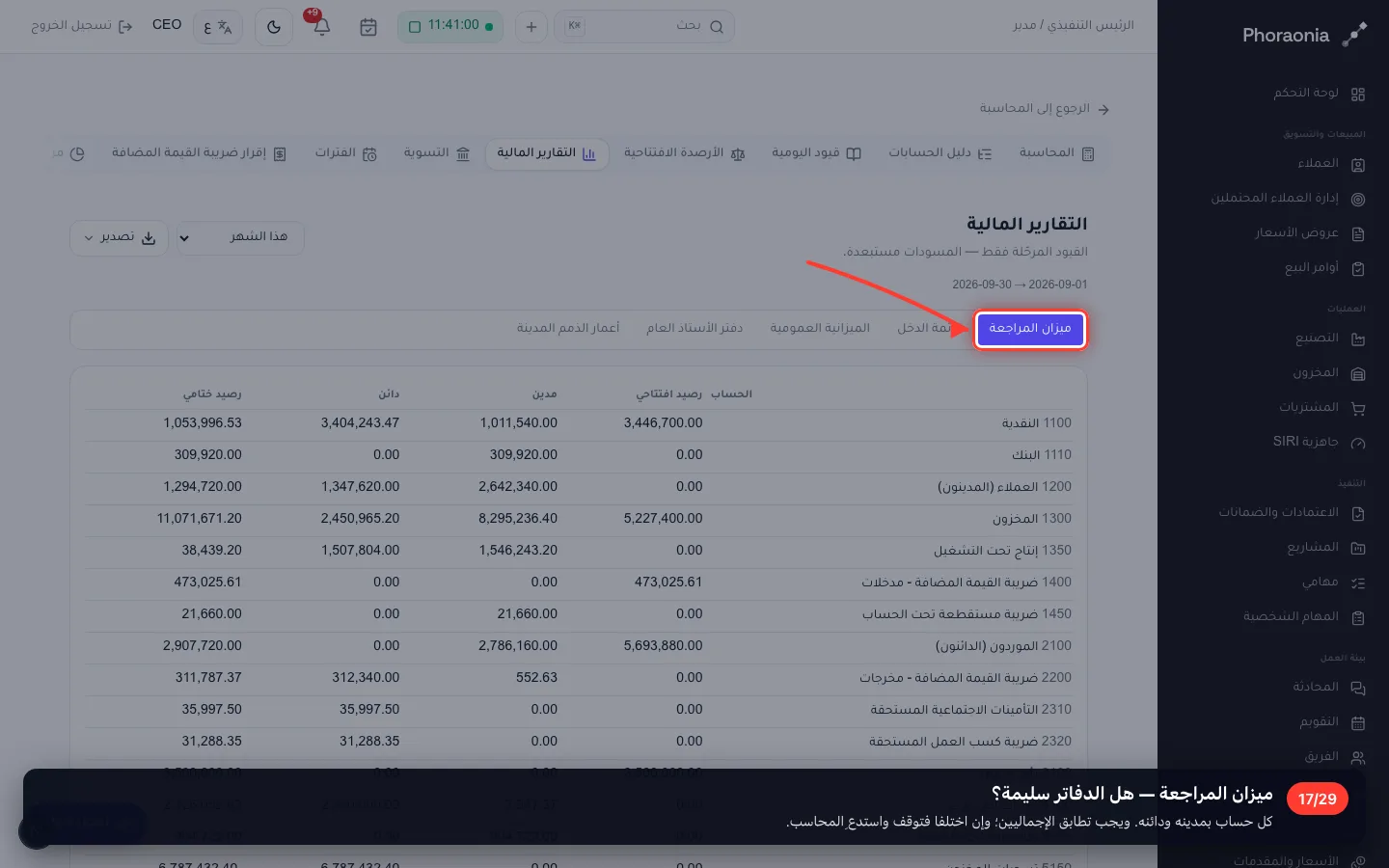Open الأرصدة الافتتاحية tab
1389x868 pixels.
coord(684,153)
